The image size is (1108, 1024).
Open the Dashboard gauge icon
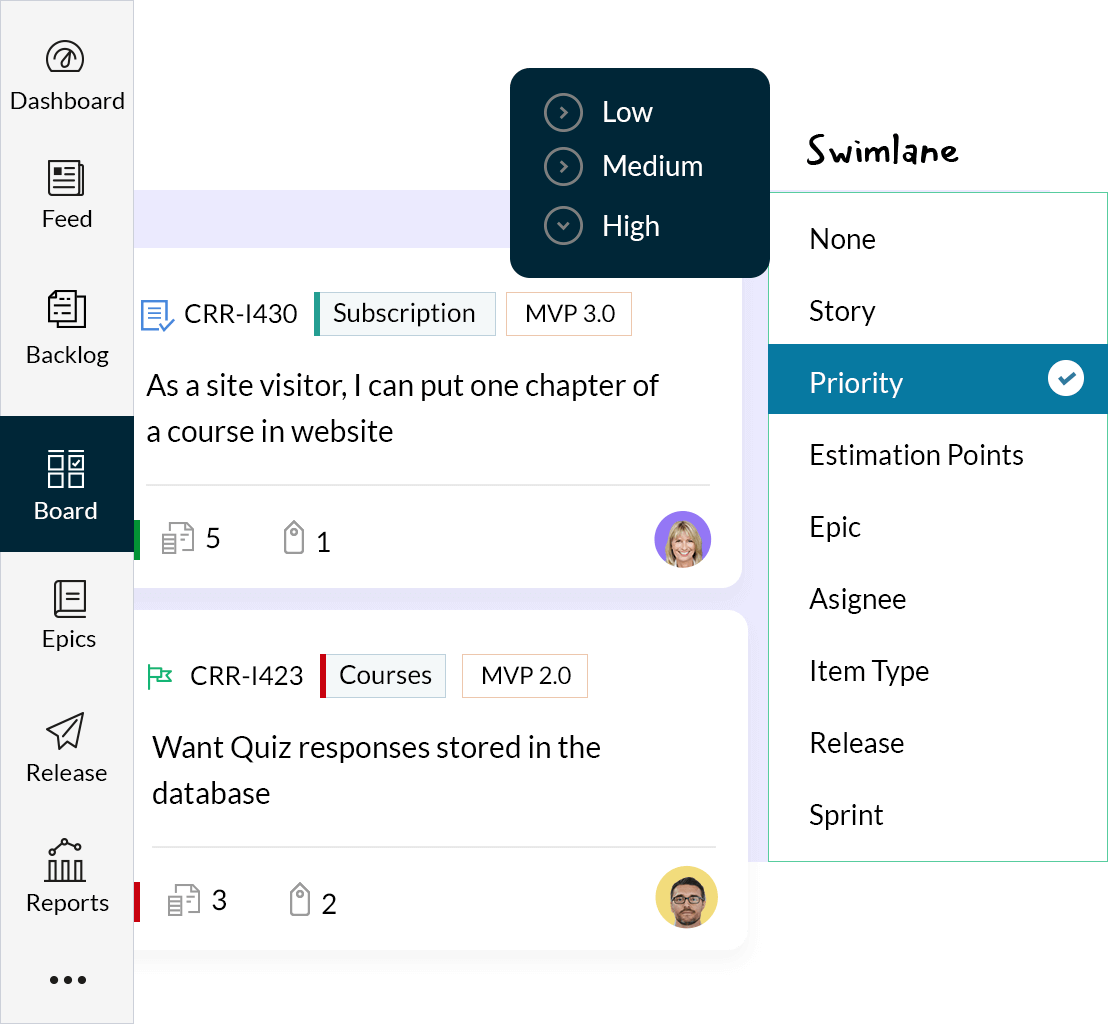click(x=66, y=57)
